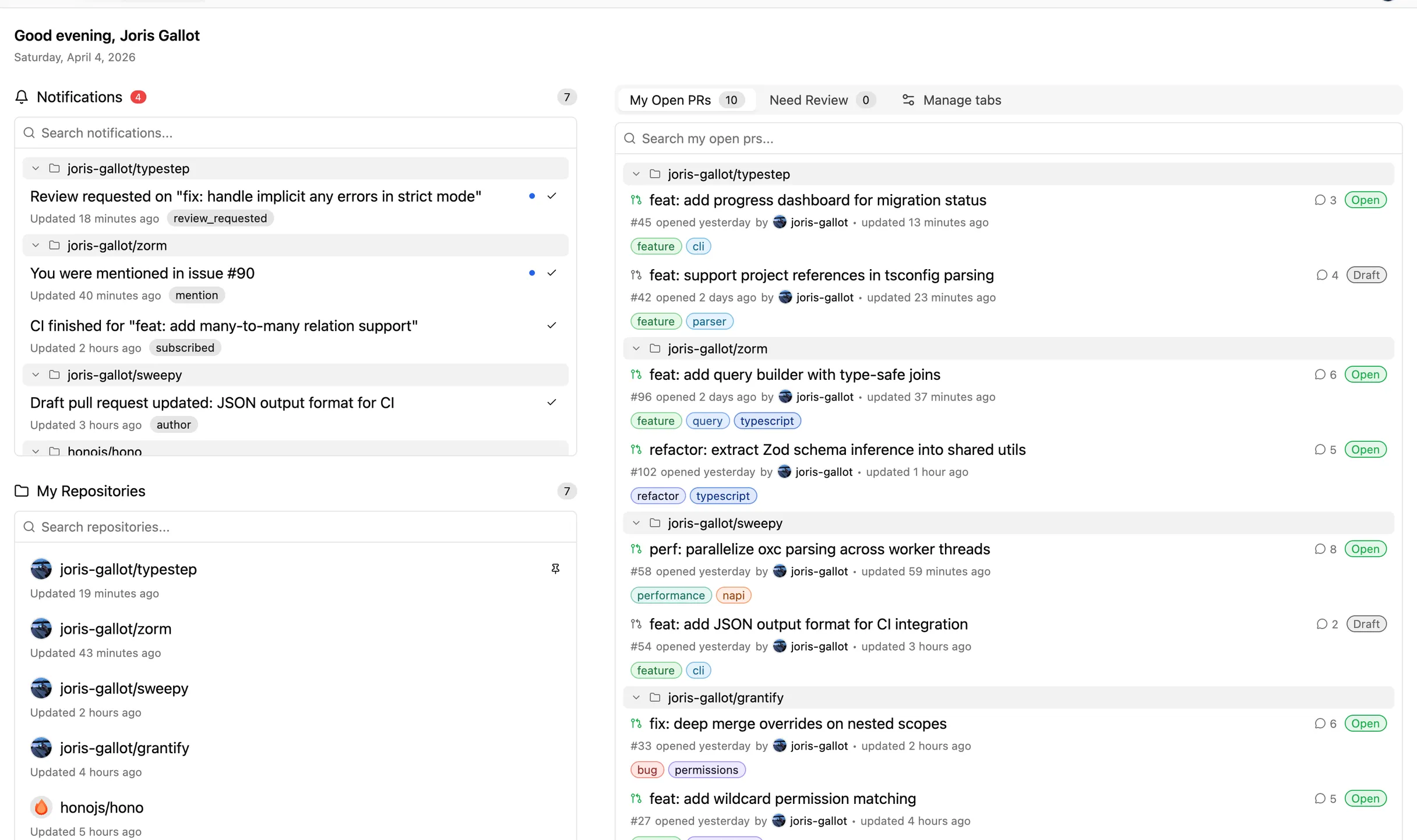Image resolution: width=1417 pixels, height=840 pixels.
Task: Click Open status badge on PR #102
Action: [1365, 450]
